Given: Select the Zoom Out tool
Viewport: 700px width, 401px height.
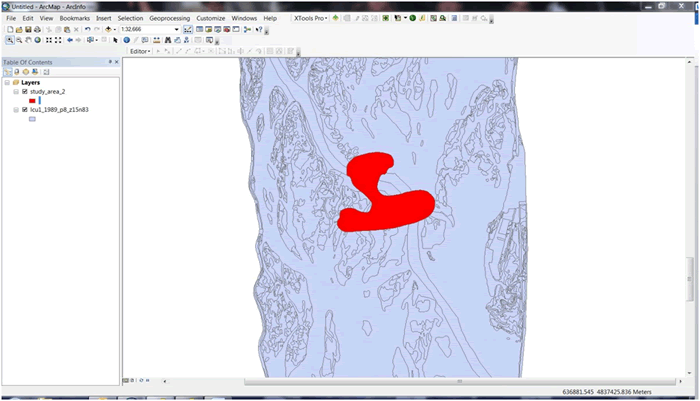Looking at the screenshot, I should click(x=19, y=40).
